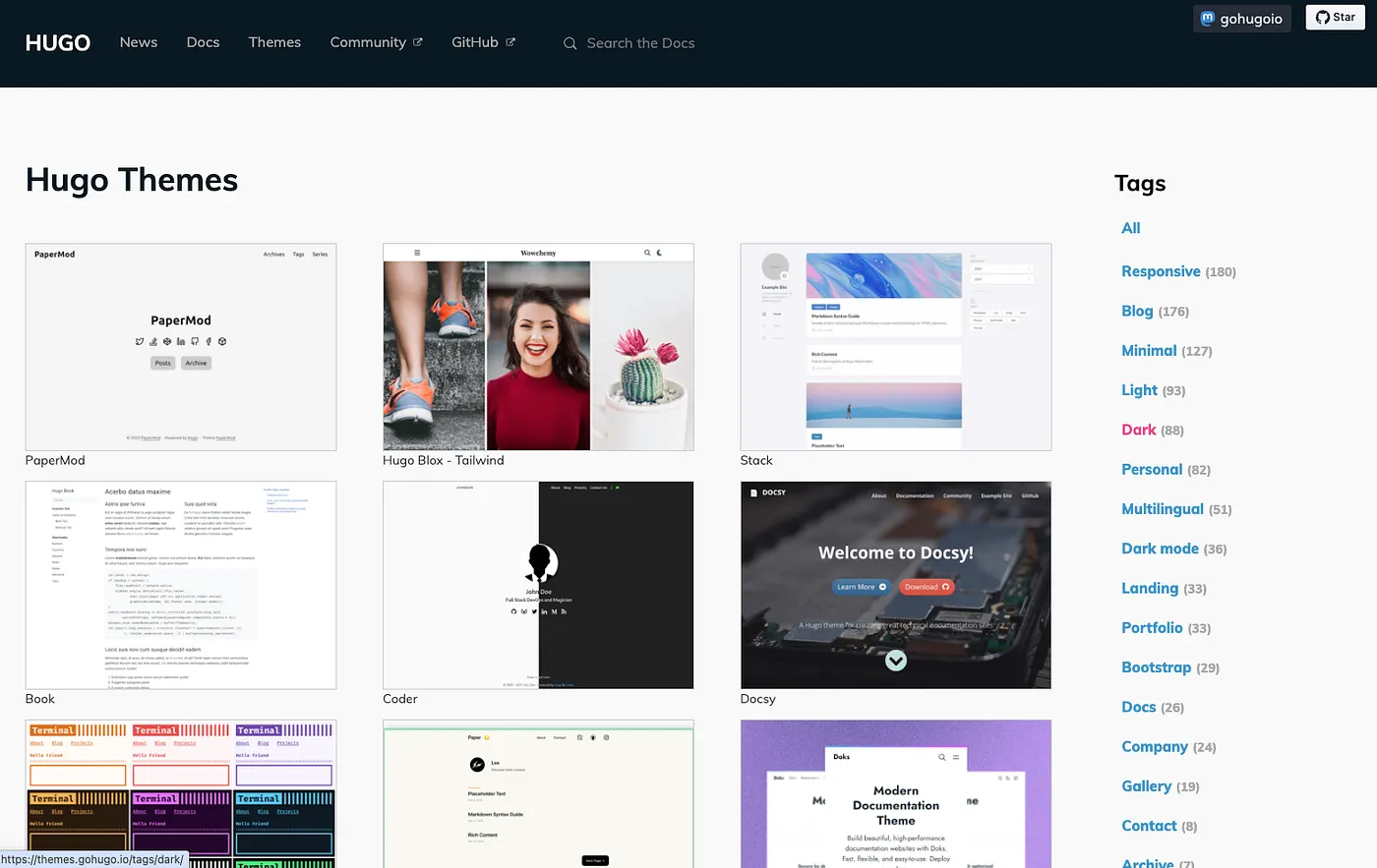The height and width of the screenshot is (868, 1377).
Task: Open the News menu item
Action: [139, 42]
